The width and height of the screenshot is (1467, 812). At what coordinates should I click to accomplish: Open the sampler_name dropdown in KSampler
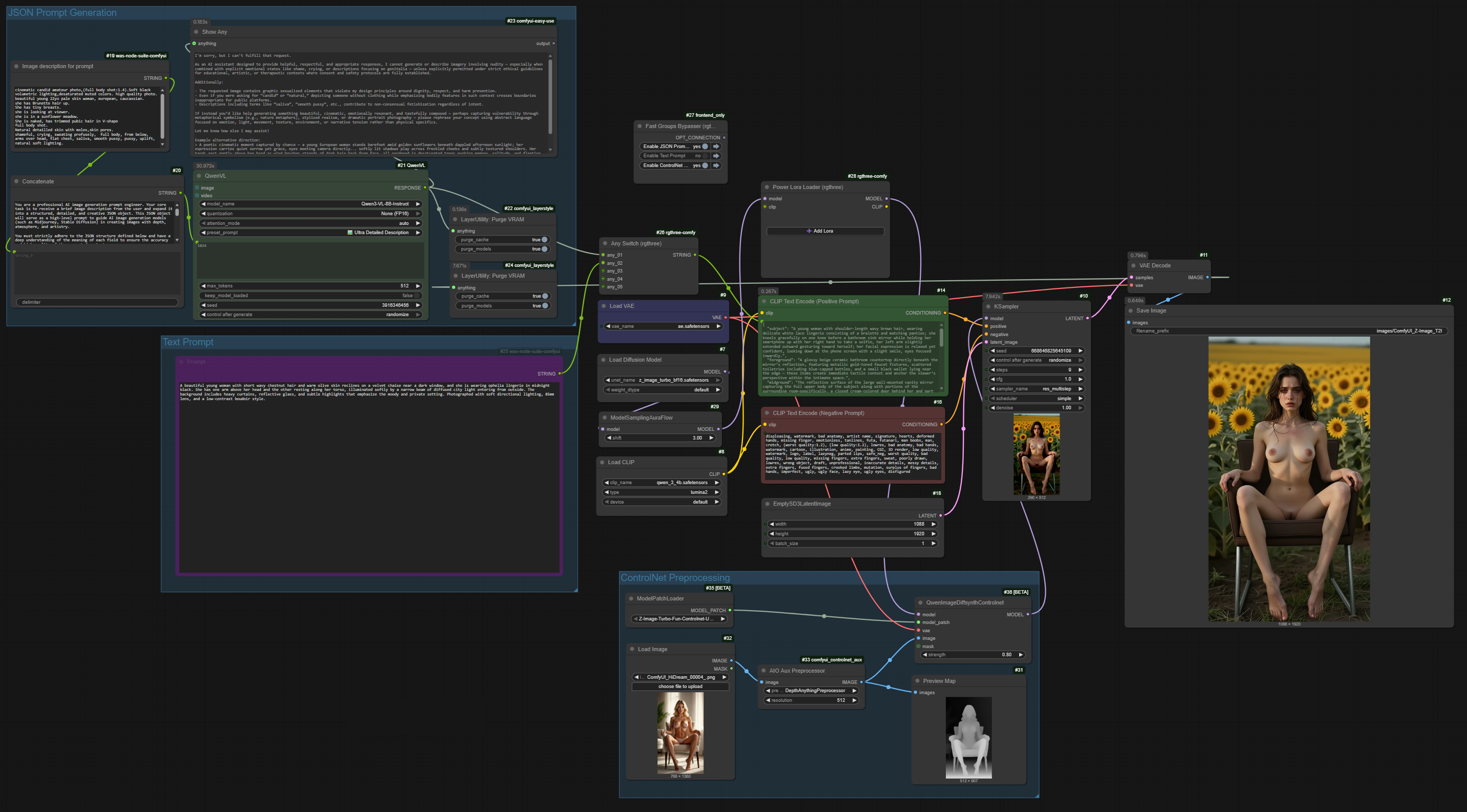pyautogui.click(x=1036, y=389)
